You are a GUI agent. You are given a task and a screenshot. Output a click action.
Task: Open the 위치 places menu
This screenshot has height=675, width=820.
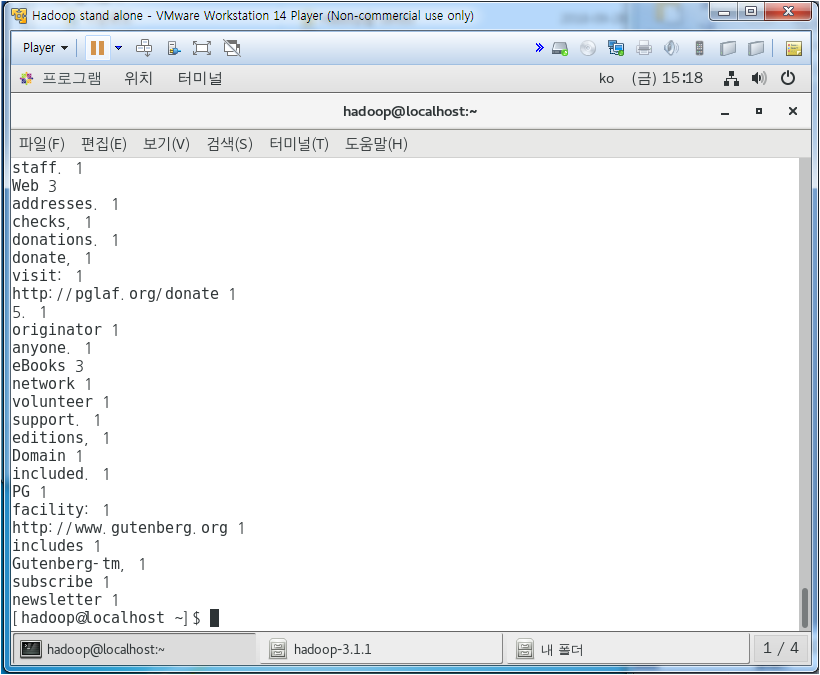pyautogui.click(x=138, y=78)
